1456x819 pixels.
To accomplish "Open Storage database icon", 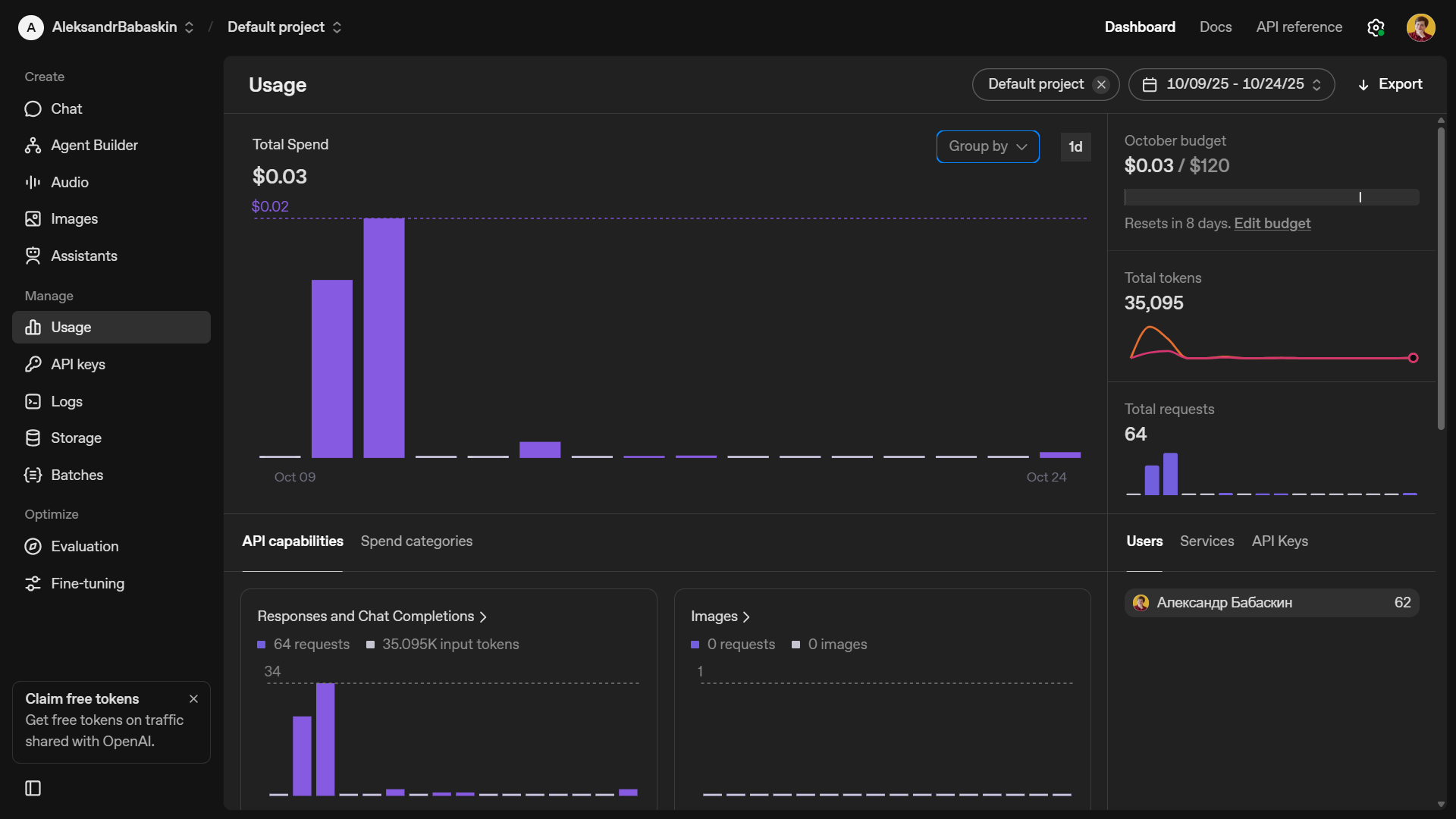I will (x=33, y=438).
